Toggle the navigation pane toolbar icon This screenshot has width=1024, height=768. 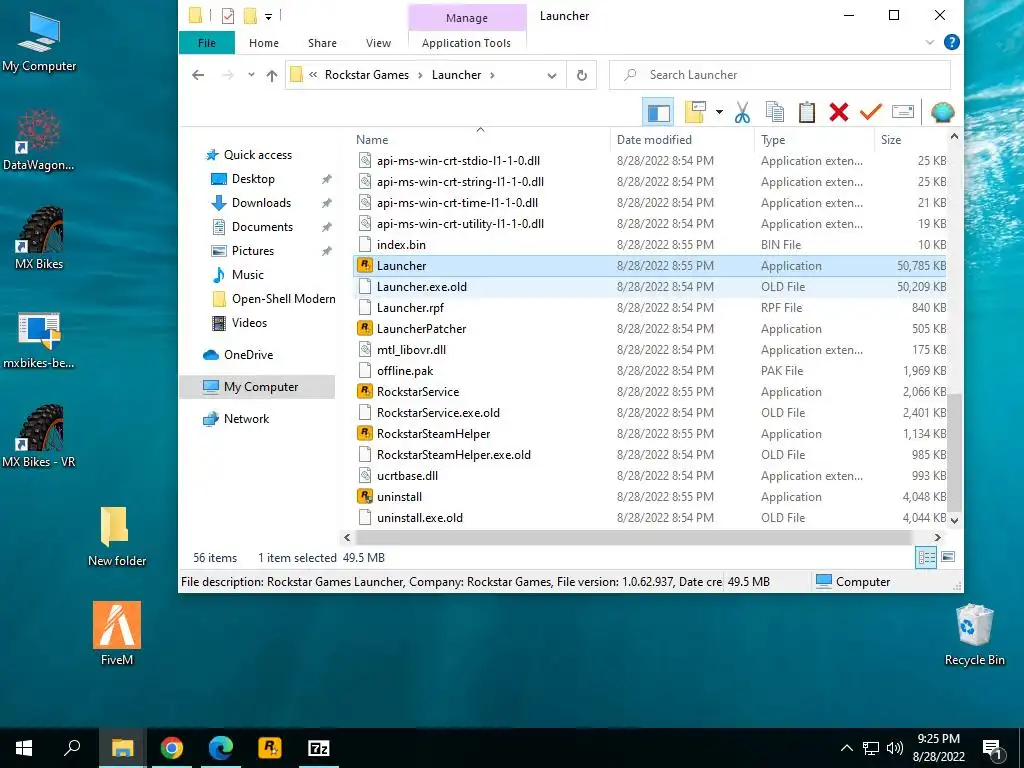point(658,112)
